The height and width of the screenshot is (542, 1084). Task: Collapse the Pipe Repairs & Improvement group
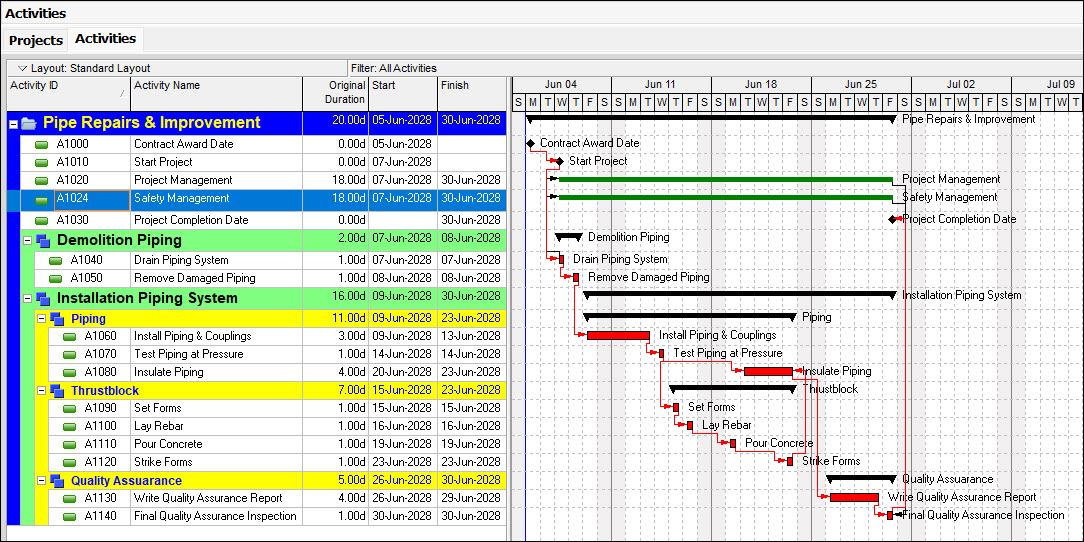[x=12, y=124]
